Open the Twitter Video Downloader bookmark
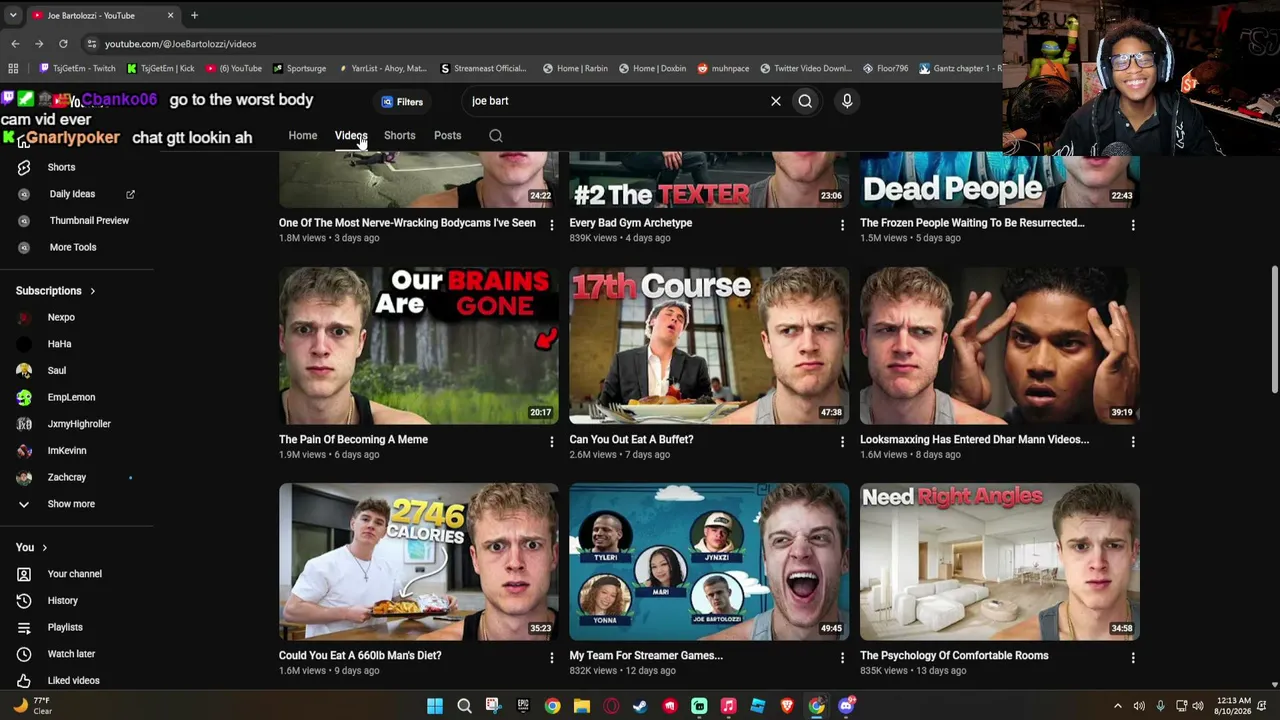1280x720 pixels. [x=806, y=69]
